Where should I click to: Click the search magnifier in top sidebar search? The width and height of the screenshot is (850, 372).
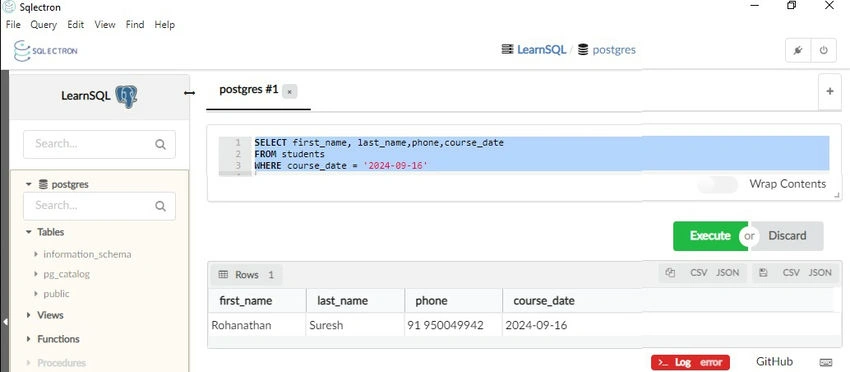[160, 144]
